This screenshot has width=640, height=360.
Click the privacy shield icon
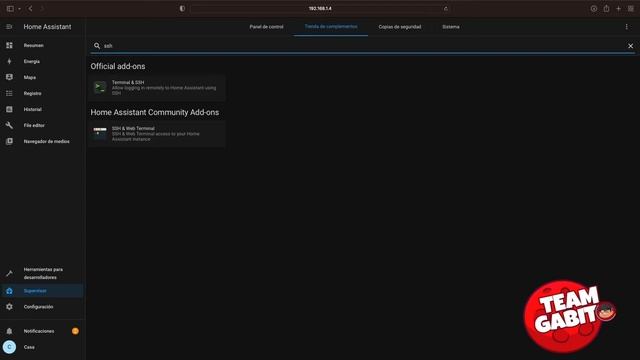click(x=182, y=8)
